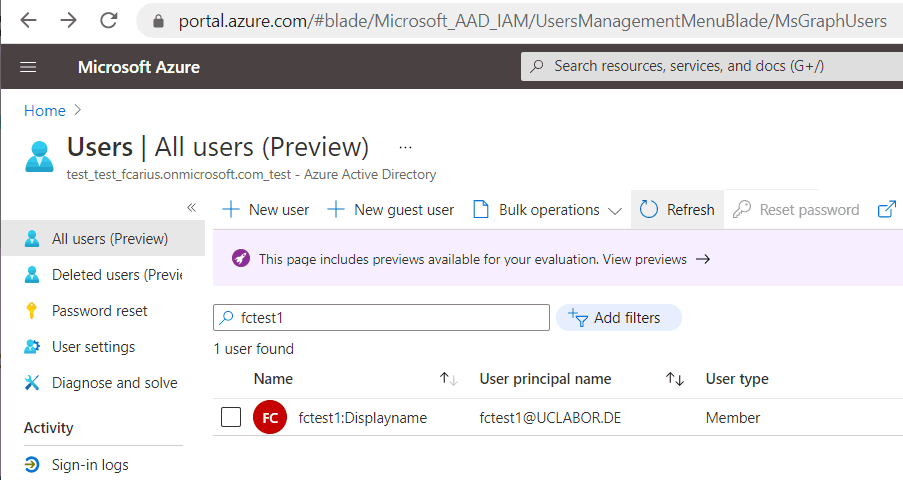
Task: Click the User settings gear icon
Action: [32, 347]
